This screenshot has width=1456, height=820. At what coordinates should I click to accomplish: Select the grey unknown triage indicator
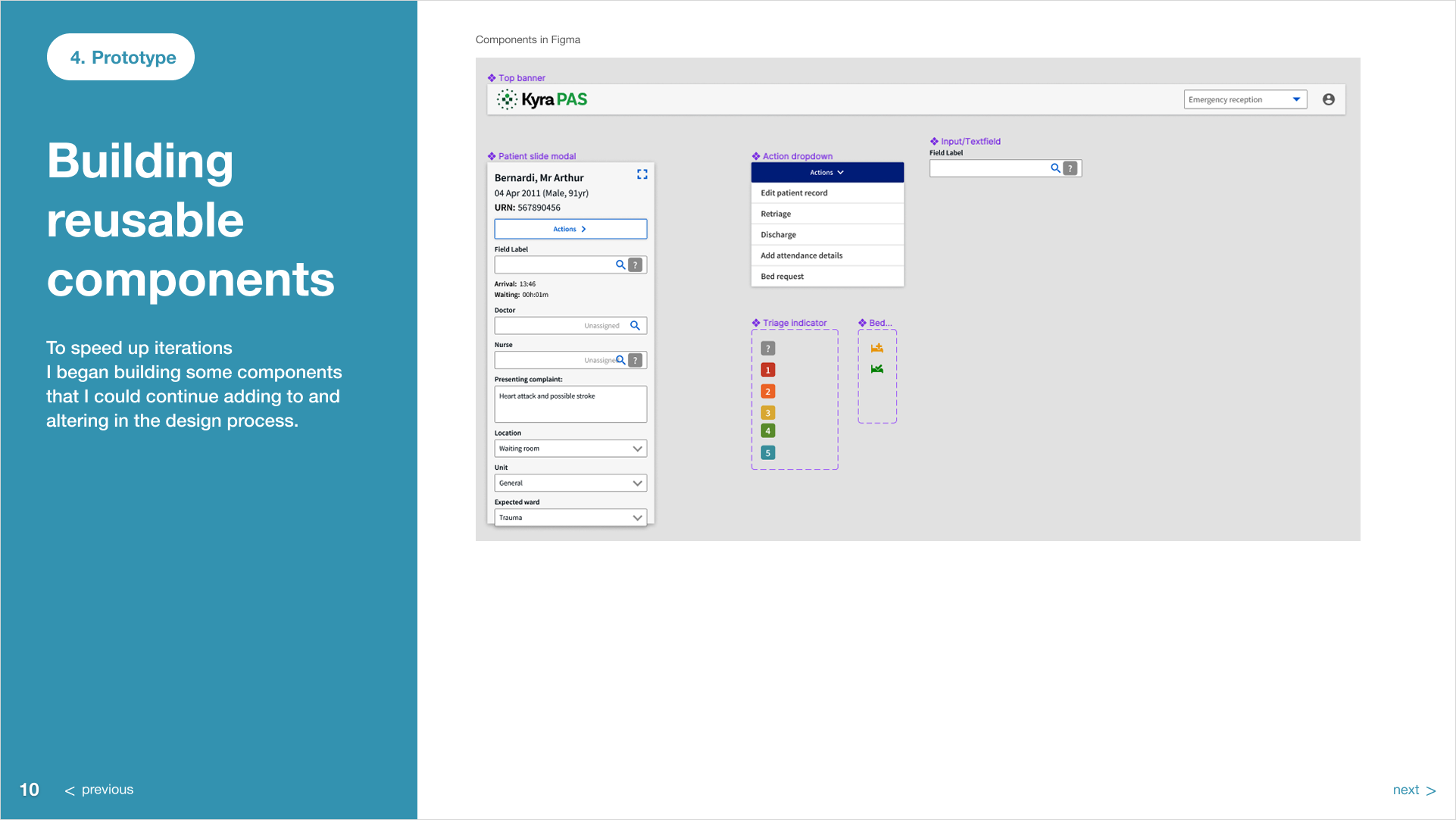point(767,349)
